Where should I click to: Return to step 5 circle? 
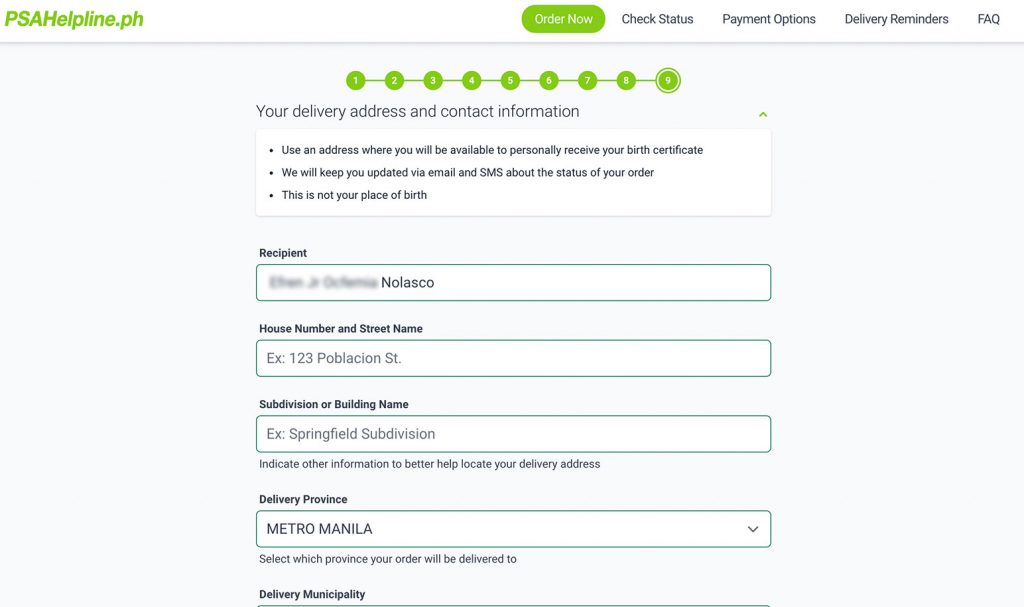[510, 80]
